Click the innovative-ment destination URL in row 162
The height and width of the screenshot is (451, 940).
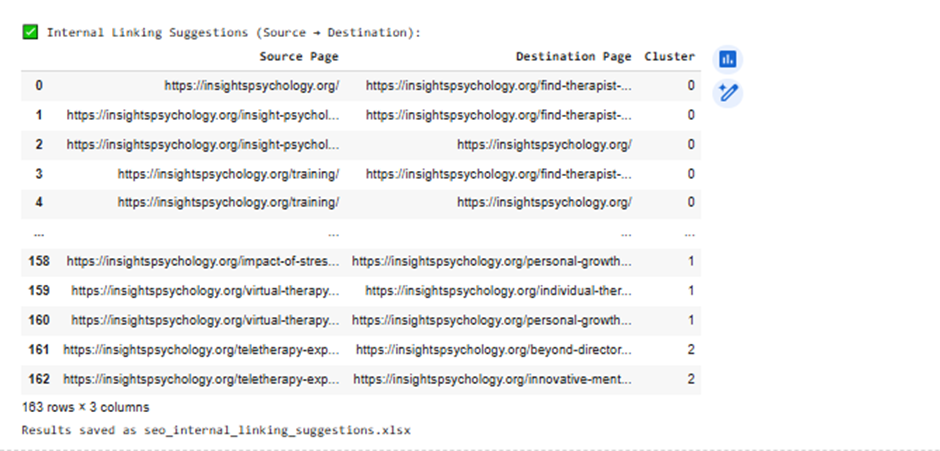coord(493,379)
